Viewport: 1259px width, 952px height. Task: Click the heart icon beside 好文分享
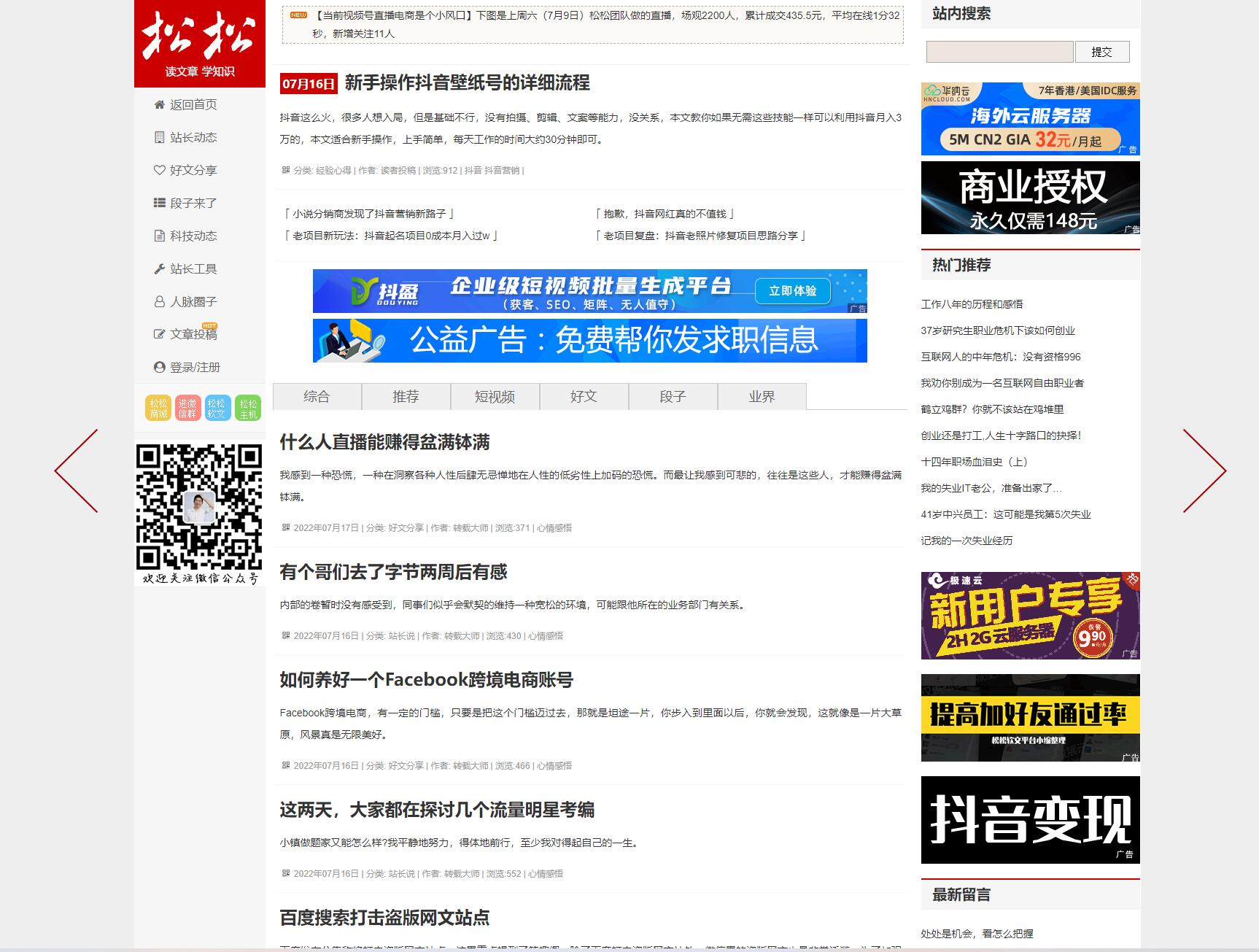159,170
